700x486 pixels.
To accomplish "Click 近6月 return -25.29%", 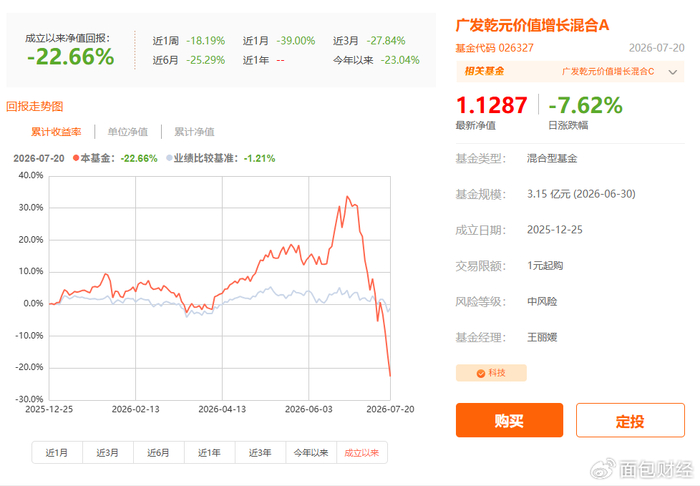I will click(x=205, y=60).
